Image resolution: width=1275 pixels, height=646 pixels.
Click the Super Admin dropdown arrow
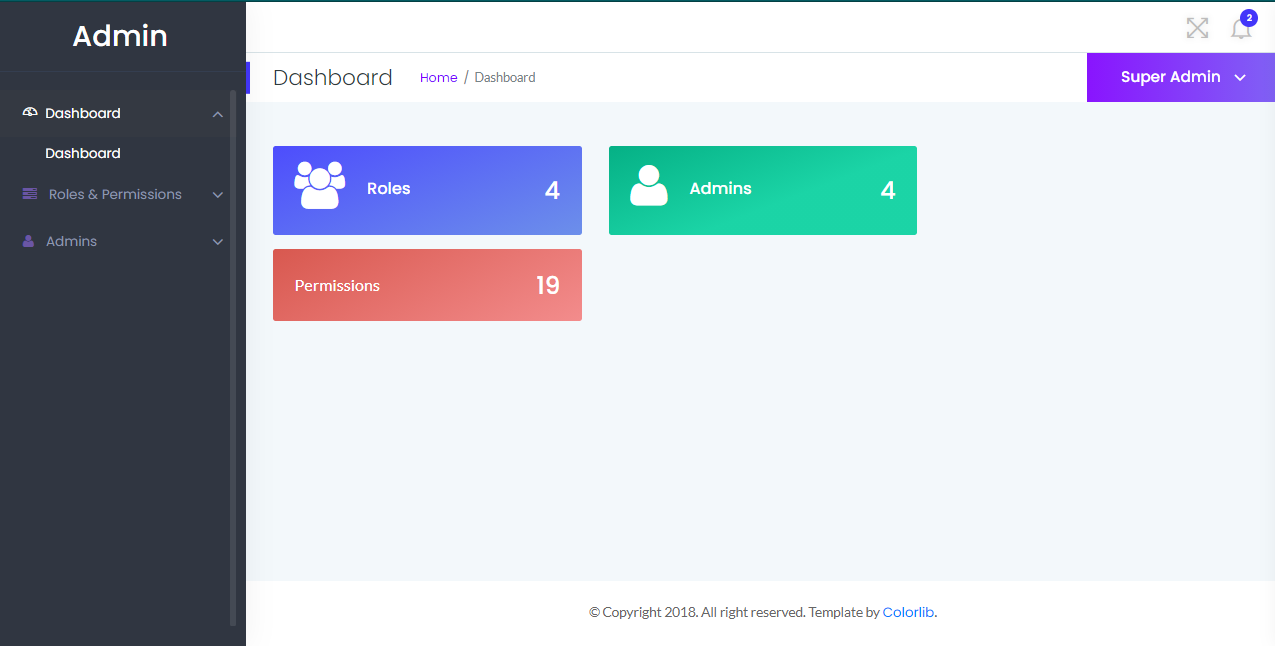click(x=1240, y=78)
